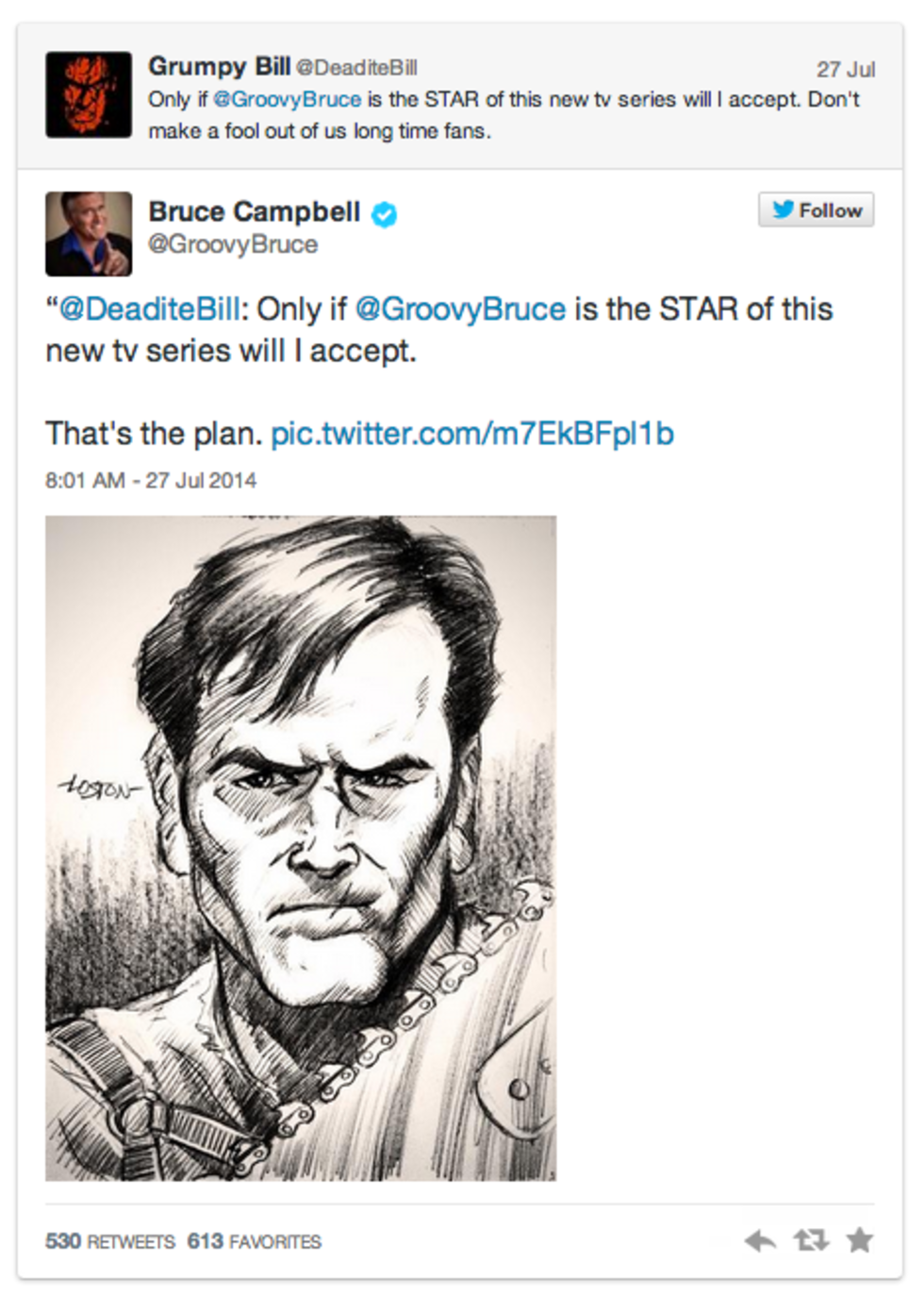Click @GroovyBruce mention in main tweet
This screenshot has width=924, height=1294.
460,309
